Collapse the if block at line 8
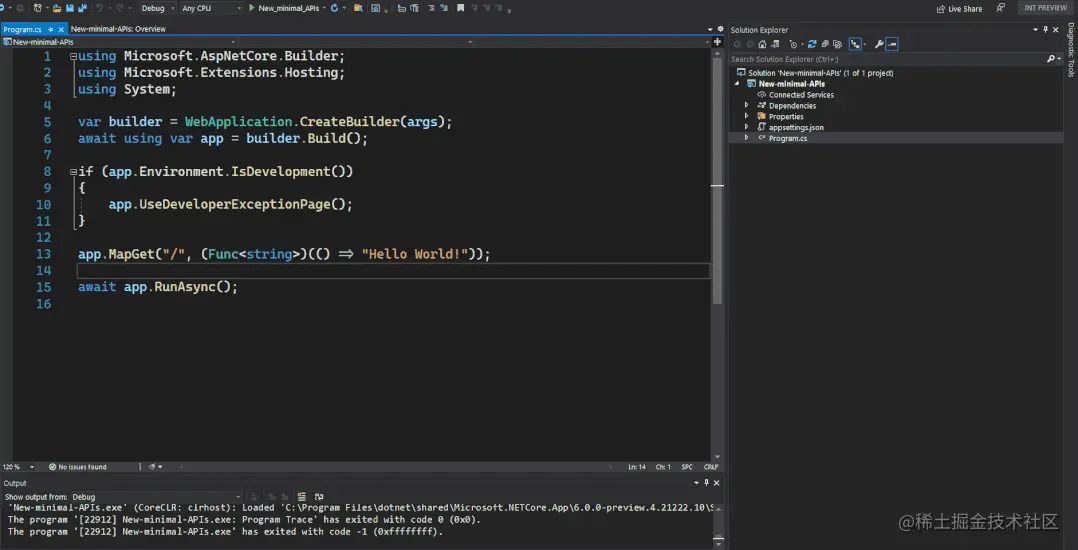Viewport: 1078px width, 550px height. click(x=73, y=172)
